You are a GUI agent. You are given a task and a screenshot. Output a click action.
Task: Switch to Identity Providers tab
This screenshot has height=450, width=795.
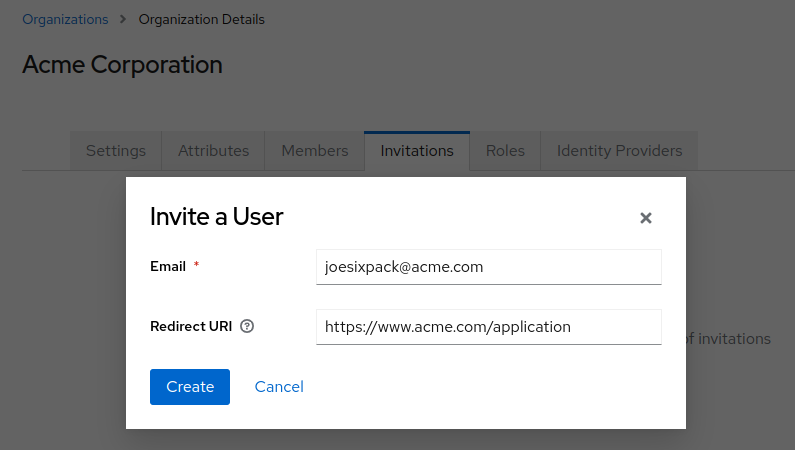pyautogui.click(x=619, y=151)
